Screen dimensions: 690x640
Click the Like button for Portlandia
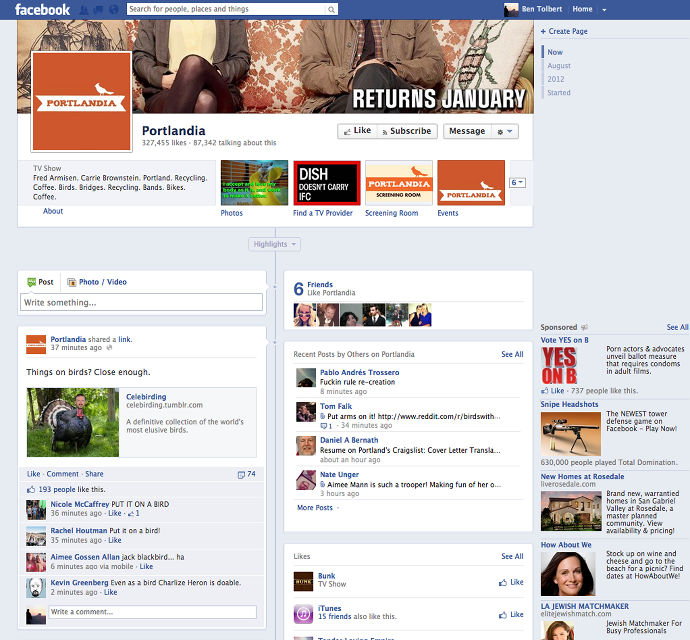coord(357,131)
